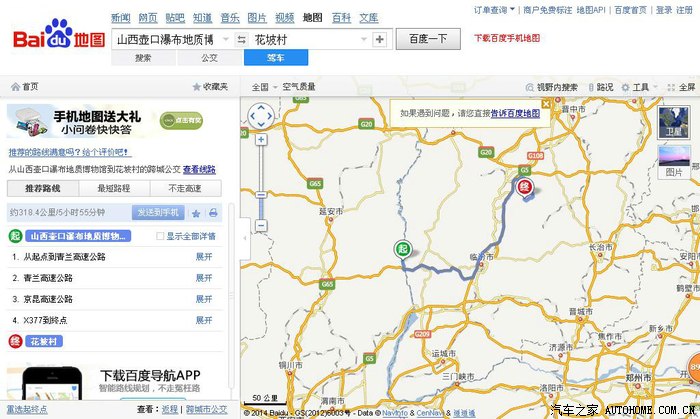
Task: Open the 全国 region dropdown
Action: click(263, 87)
